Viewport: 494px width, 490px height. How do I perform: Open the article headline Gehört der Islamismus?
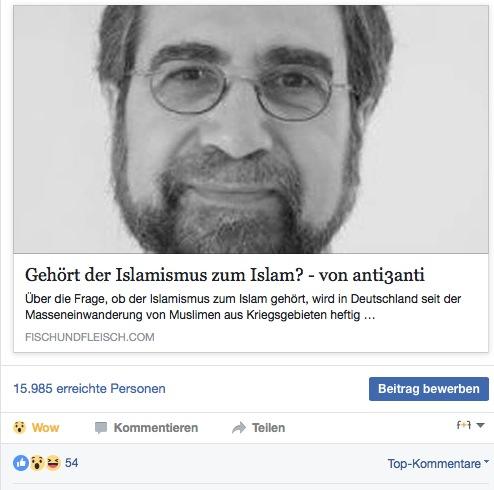[x=225, y=275]
